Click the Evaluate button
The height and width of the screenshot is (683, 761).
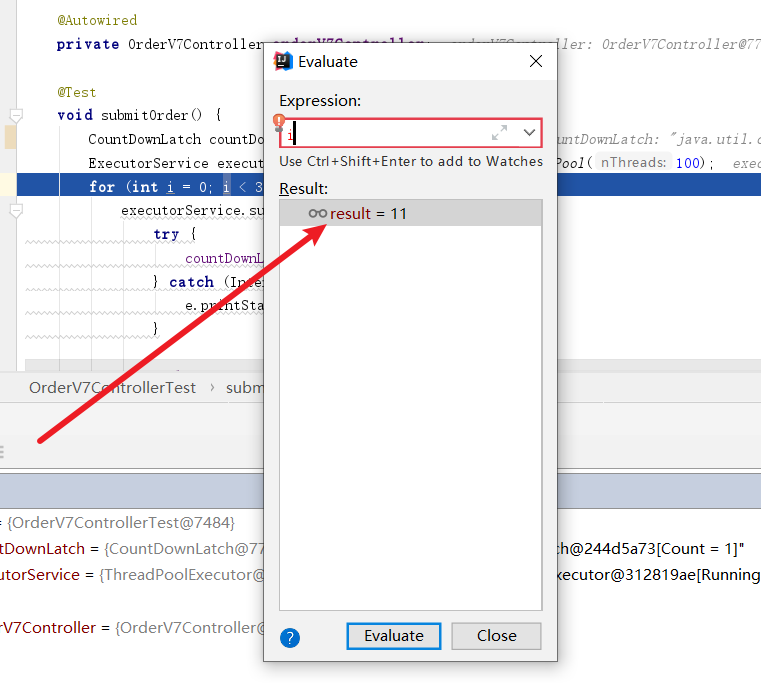[393, 636]
